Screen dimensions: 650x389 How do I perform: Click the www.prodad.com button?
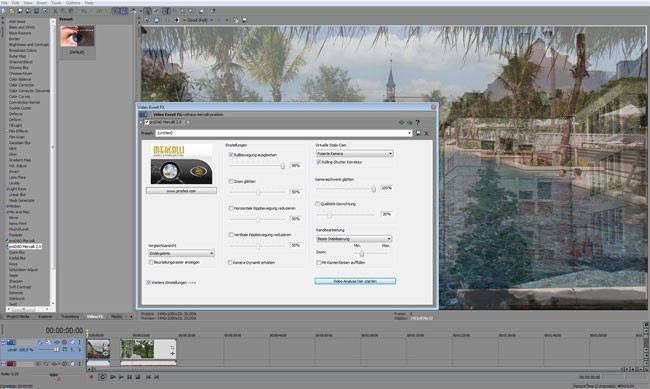[181, 191]
